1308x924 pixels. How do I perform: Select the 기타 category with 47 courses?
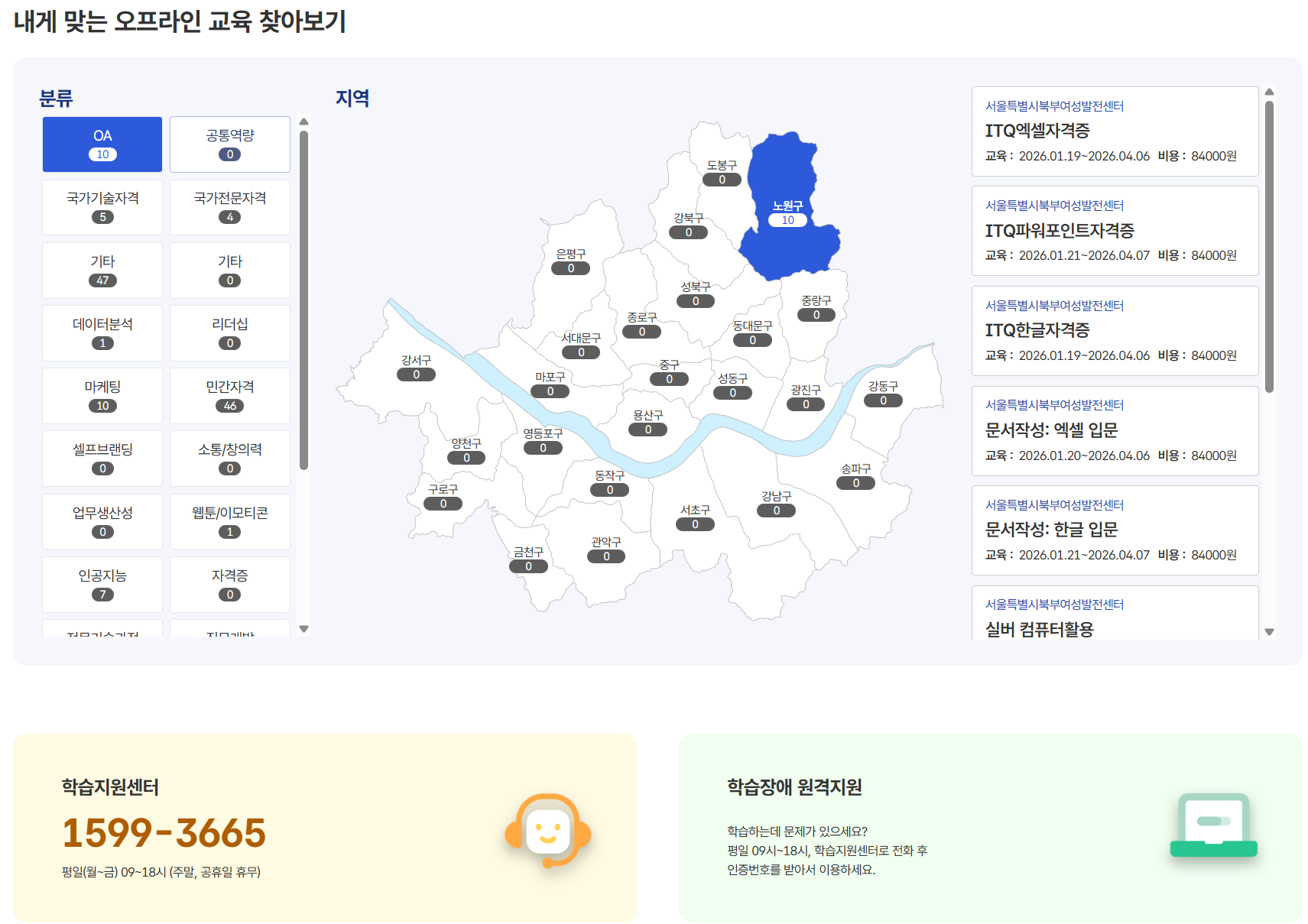click(102, 271)
